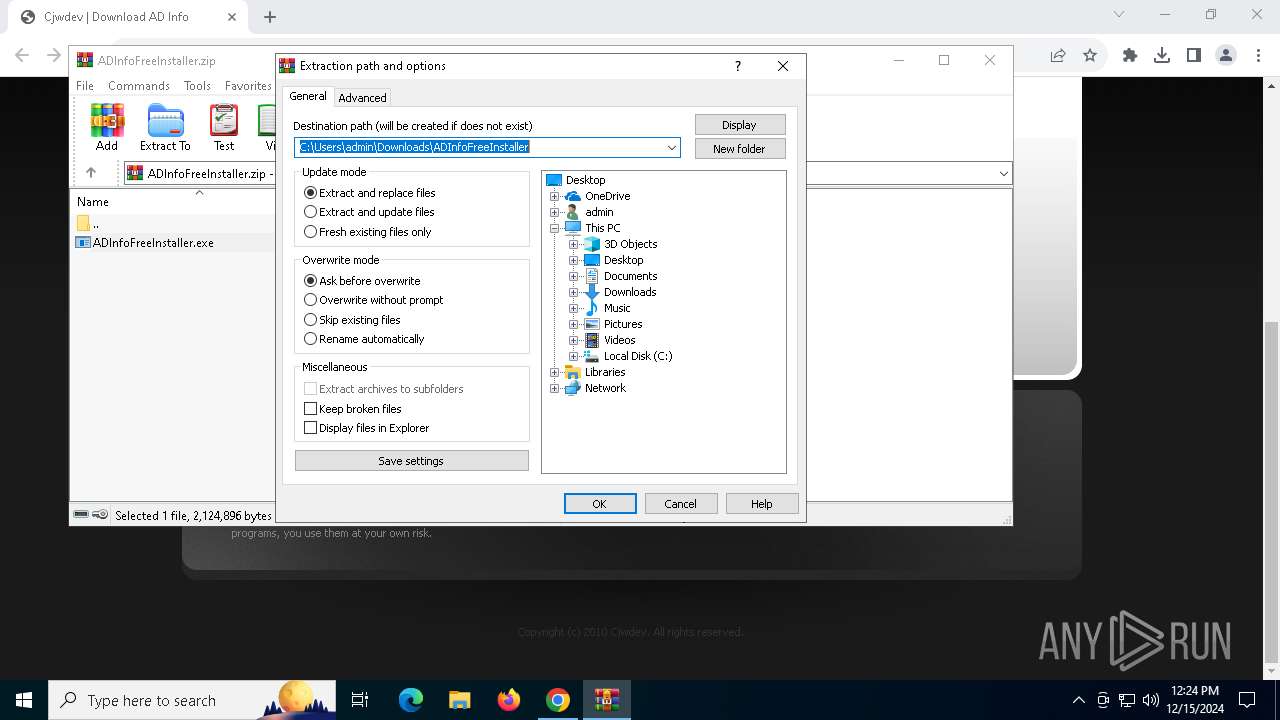Select the Music folder icon in tree
This screenshot has width=1280, height=720.
592,308
